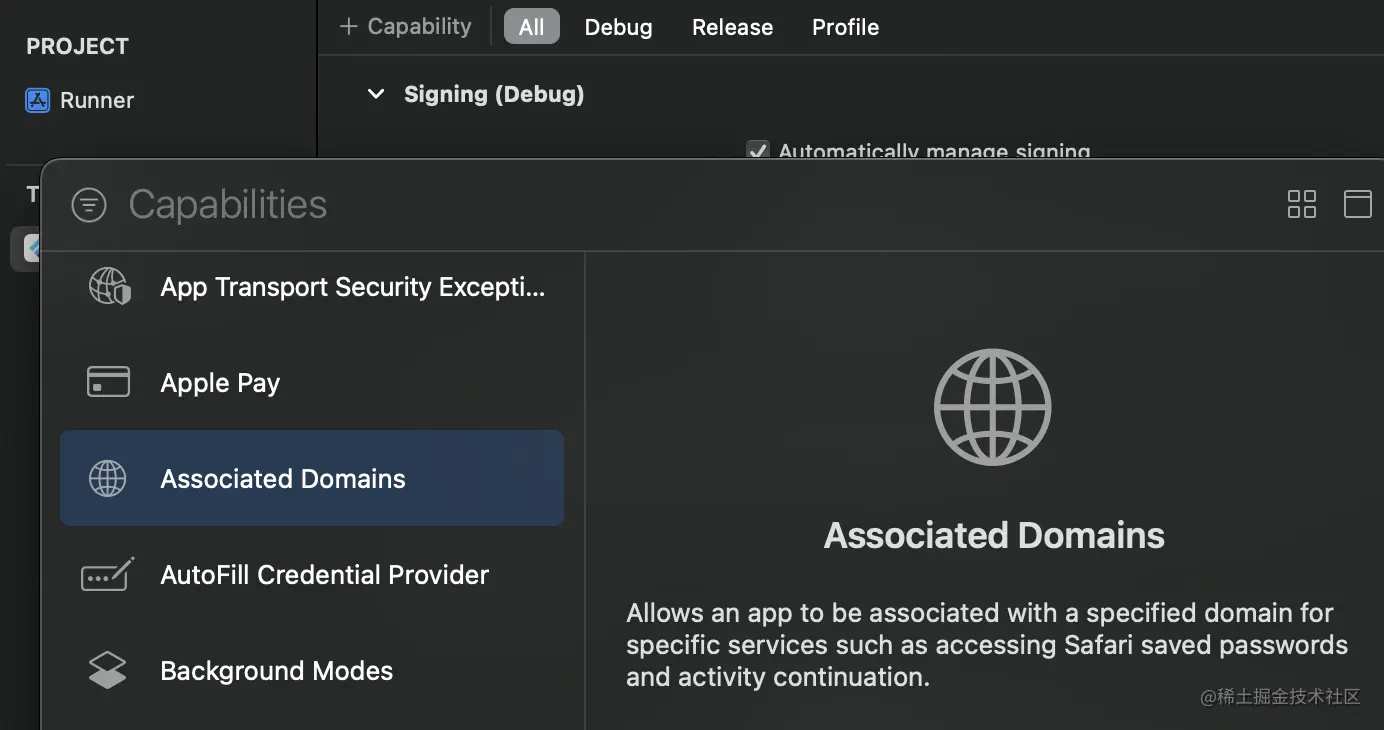The width and height of the screenshot is (1384, 730).
Task: Select the All configuration tab
Action: coord(532,27)
